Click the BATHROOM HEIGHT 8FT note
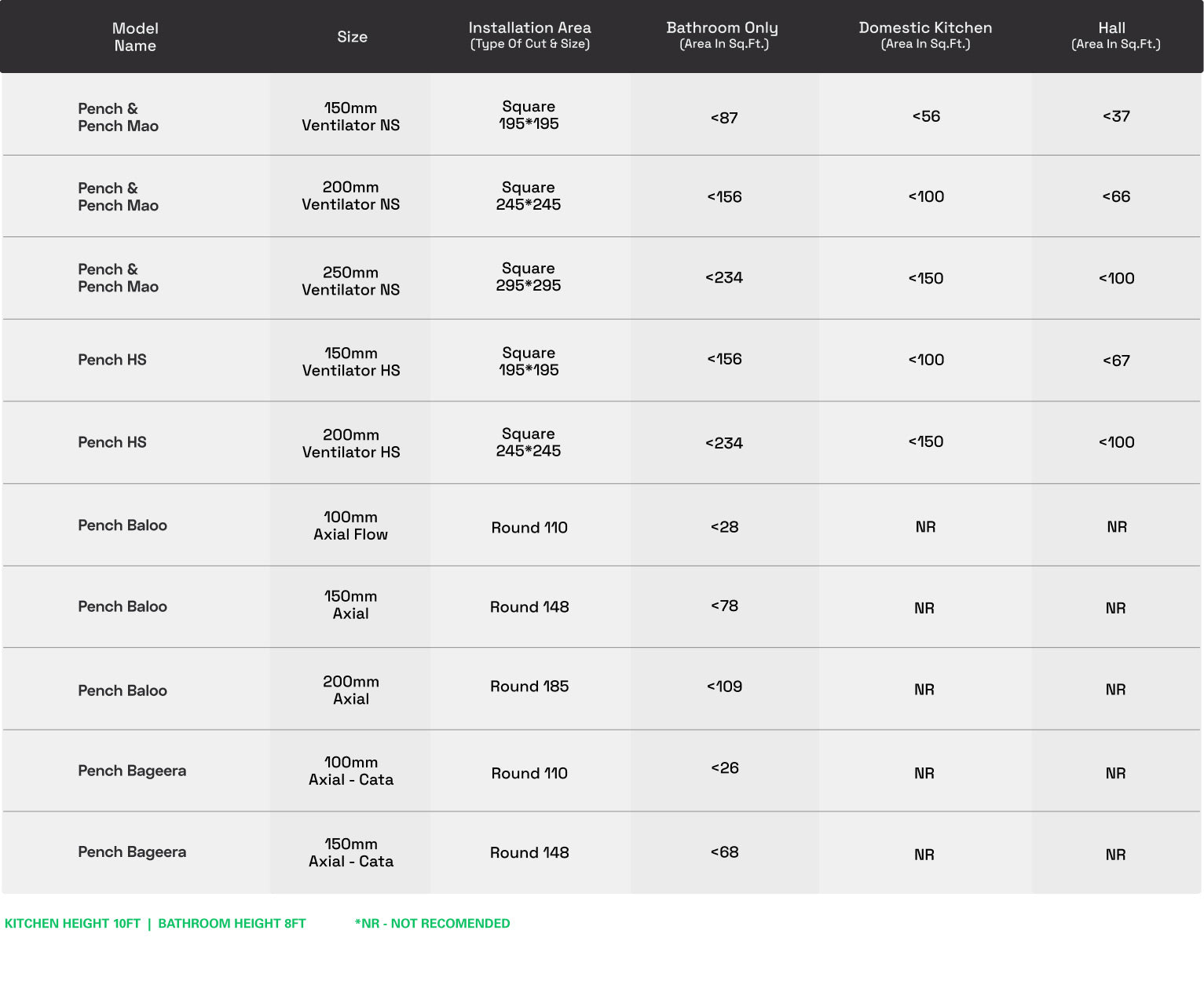The width and height of the screenshot is (1204, 985). pos(232,924)
